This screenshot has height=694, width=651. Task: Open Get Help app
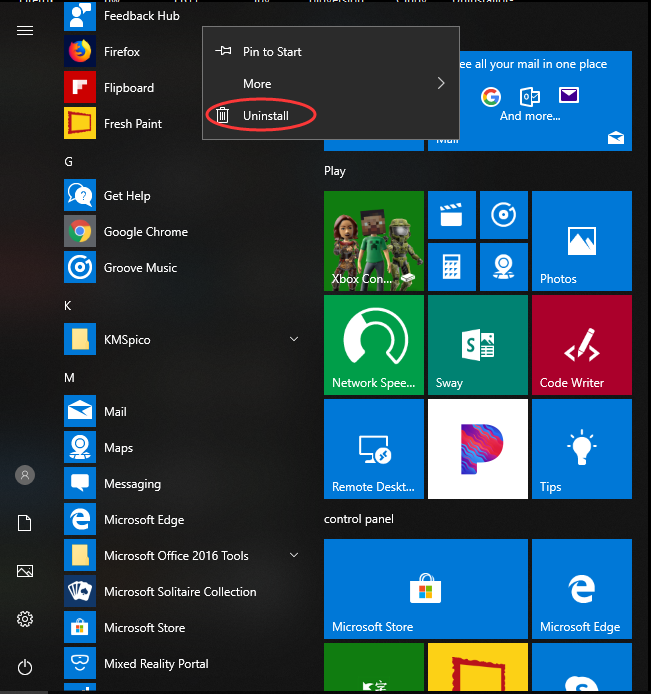[x=181, y=195]
